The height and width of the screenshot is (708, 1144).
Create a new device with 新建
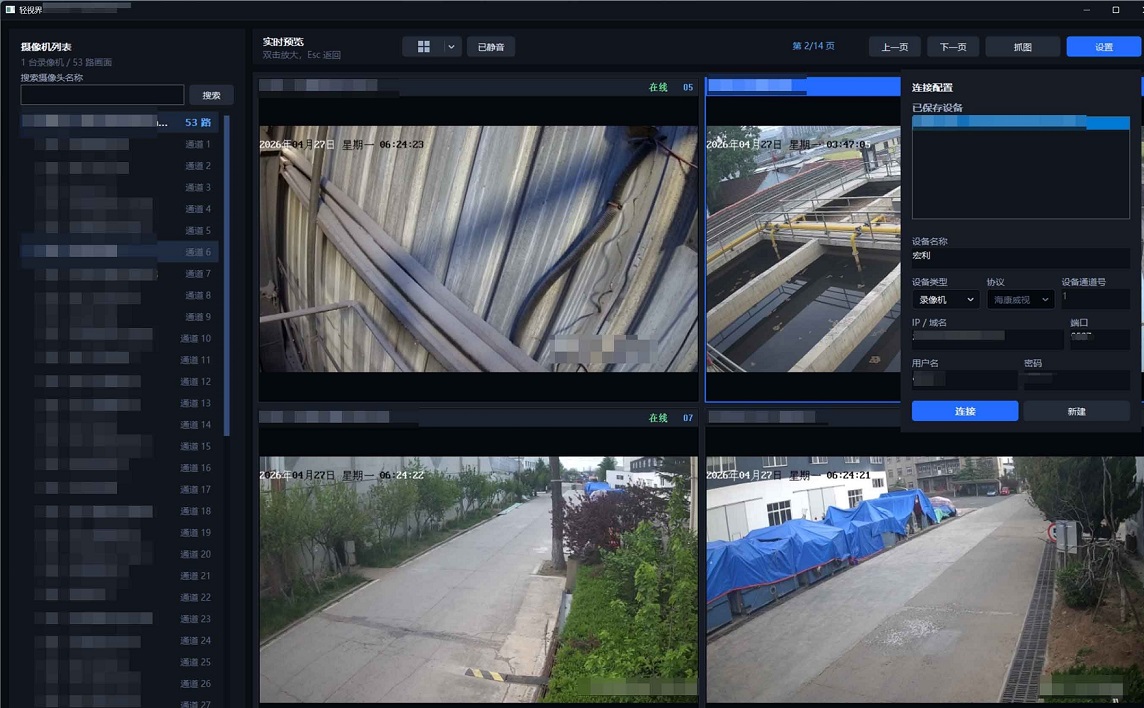pyautogui.click(x=1077, y=411)
